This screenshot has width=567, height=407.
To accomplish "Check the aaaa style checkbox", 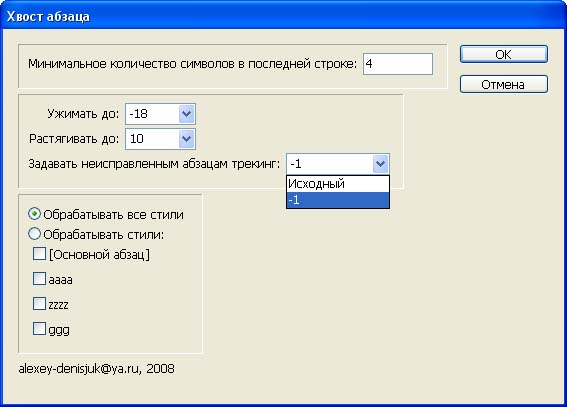I will (x=39, y=279).
